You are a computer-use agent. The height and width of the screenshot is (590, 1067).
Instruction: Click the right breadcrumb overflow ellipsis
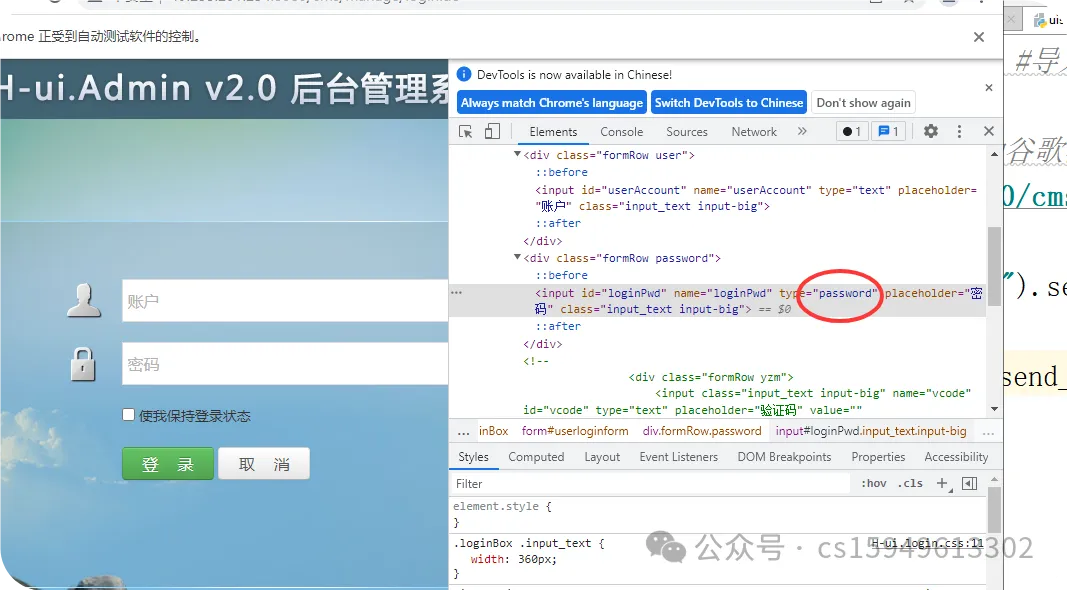click(x=989, y=431)
